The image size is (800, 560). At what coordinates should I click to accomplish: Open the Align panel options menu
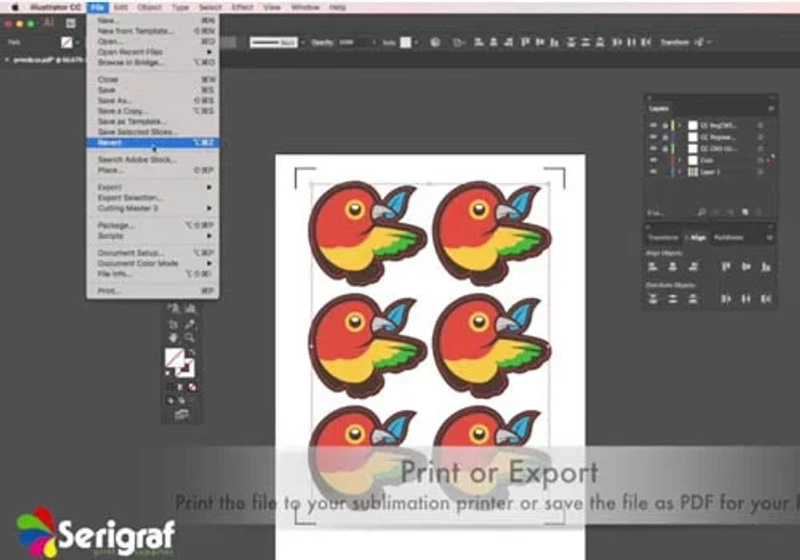coord(769,238)
